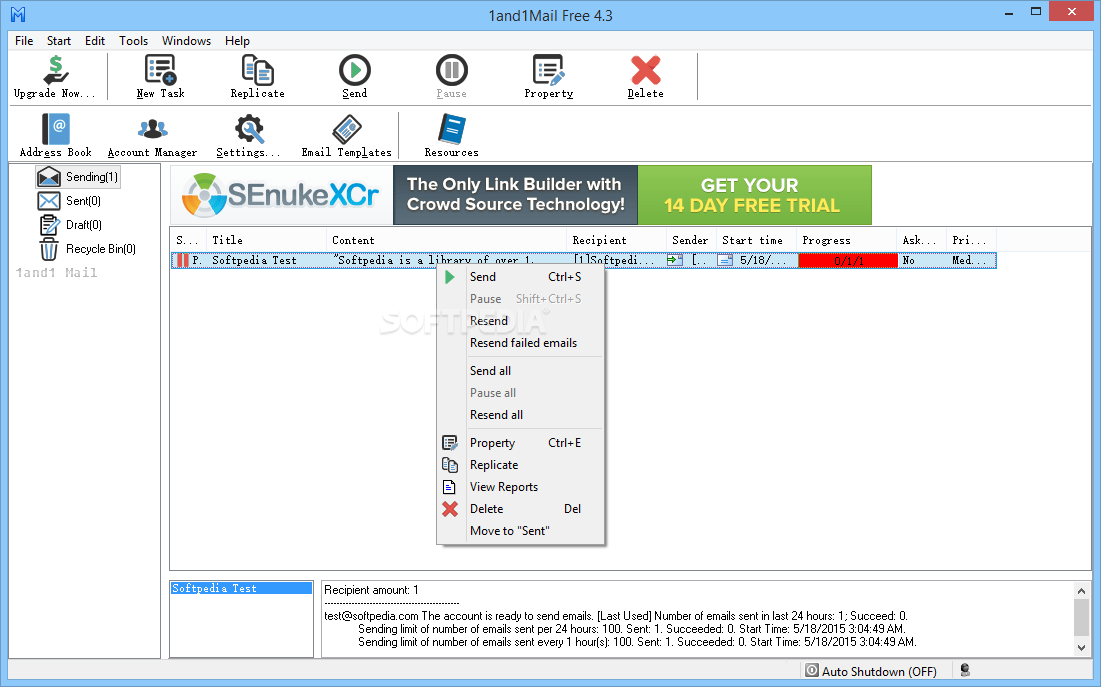Sort by the Content column header
This screenshot has height=687, width=1101.
click(x=447, y=240)
